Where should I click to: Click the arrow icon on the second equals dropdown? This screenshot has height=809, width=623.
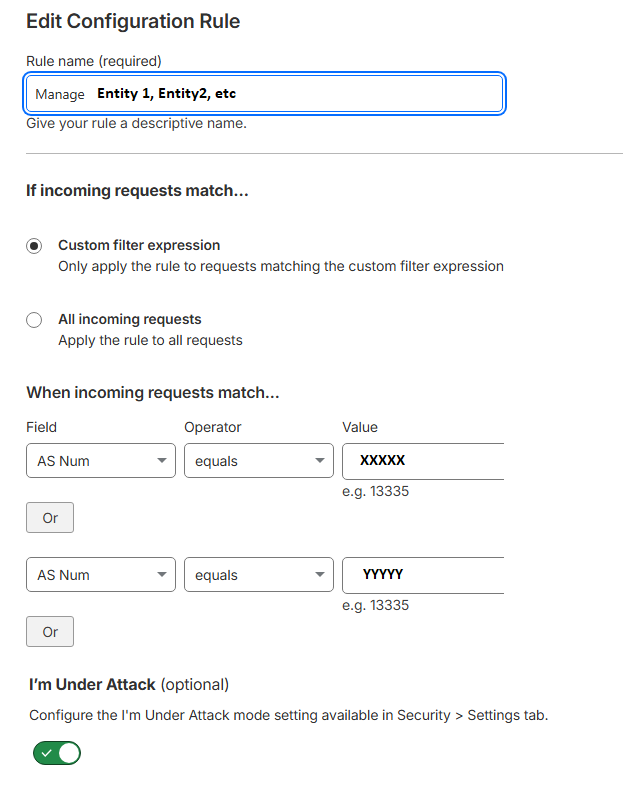(x=319, y=575)
